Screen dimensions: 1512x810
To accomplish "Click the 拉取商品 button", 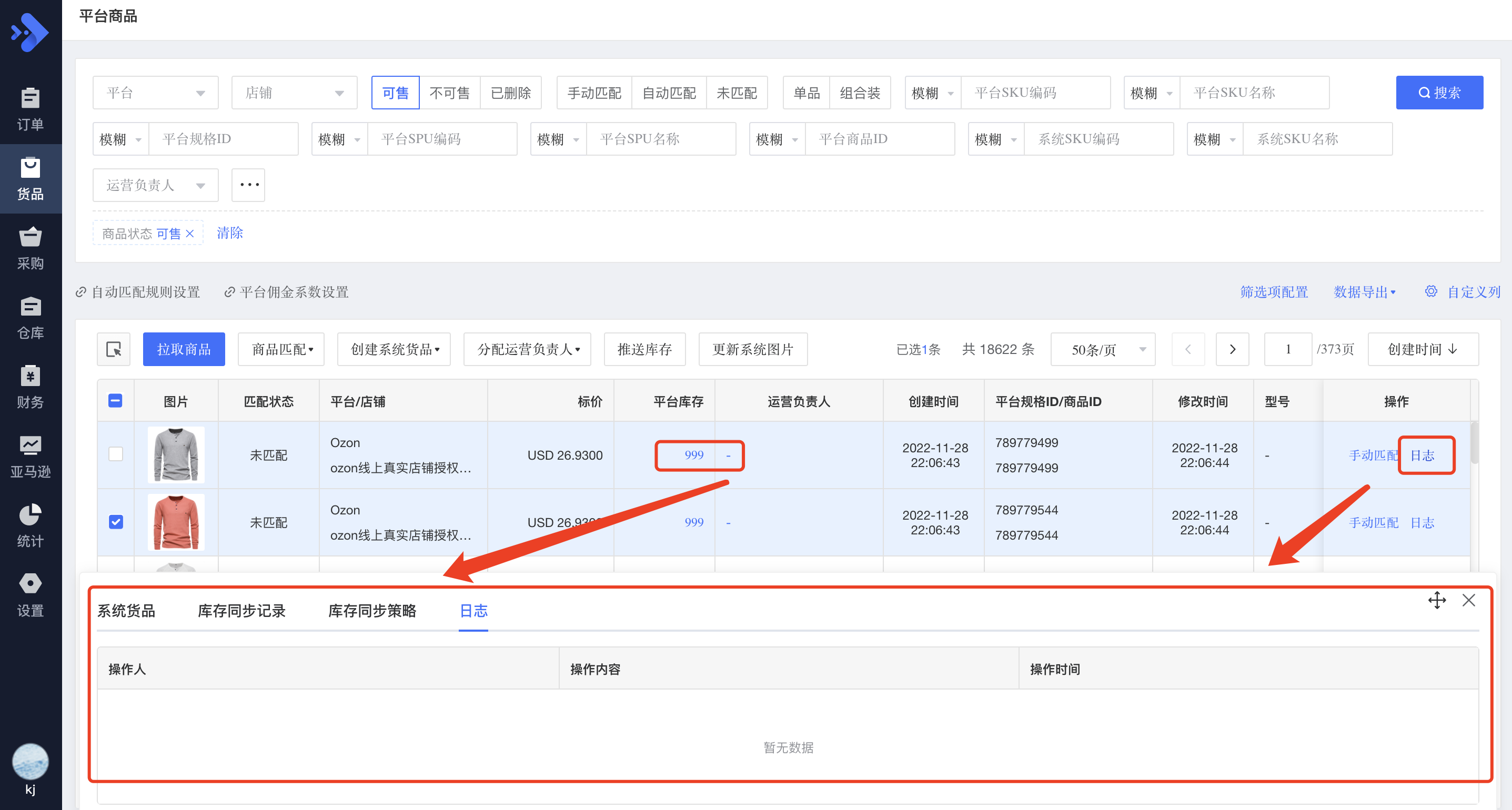I will [x=184, y=349].
